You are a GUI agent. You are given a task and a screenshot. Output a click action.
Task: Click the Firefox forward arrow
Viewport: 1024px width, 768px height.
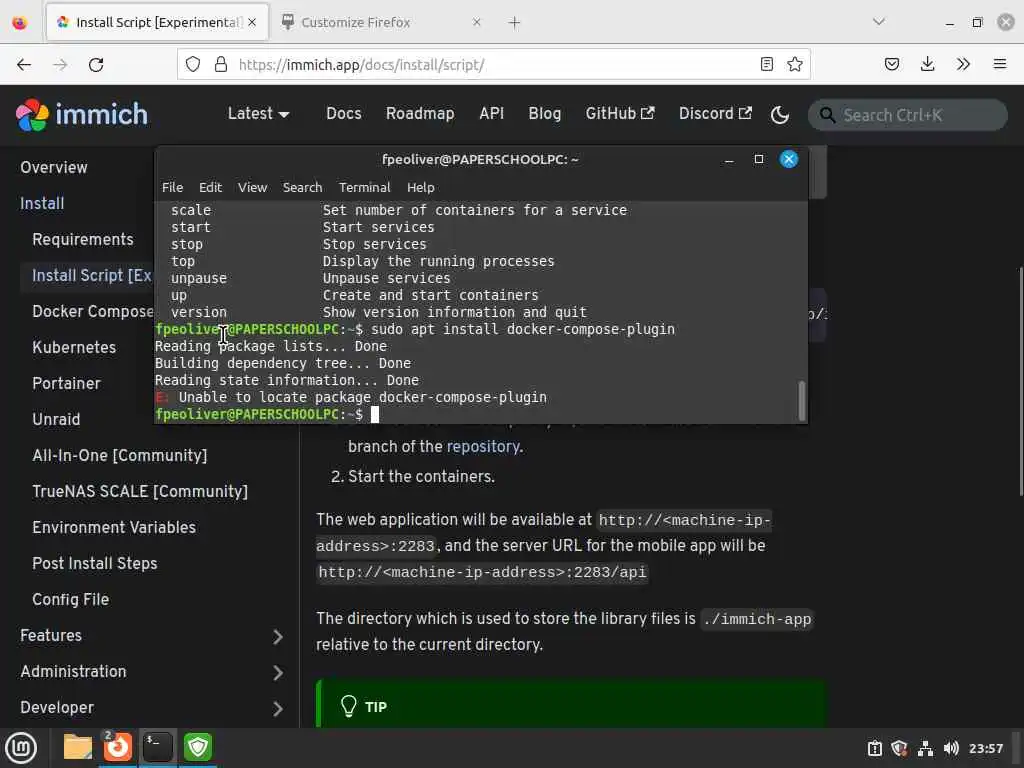point(60,65)
